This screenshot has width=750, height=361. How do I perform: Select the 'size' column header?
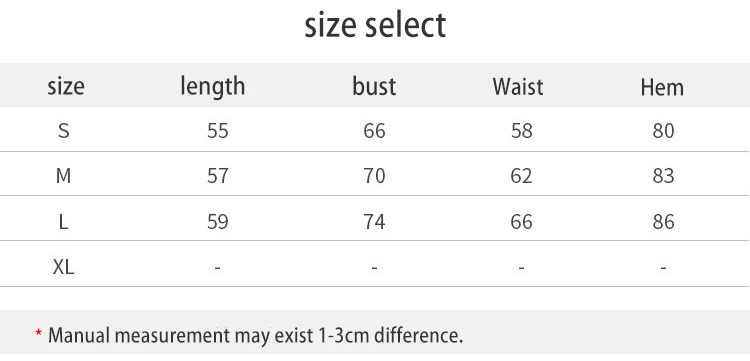click(66, 87)
